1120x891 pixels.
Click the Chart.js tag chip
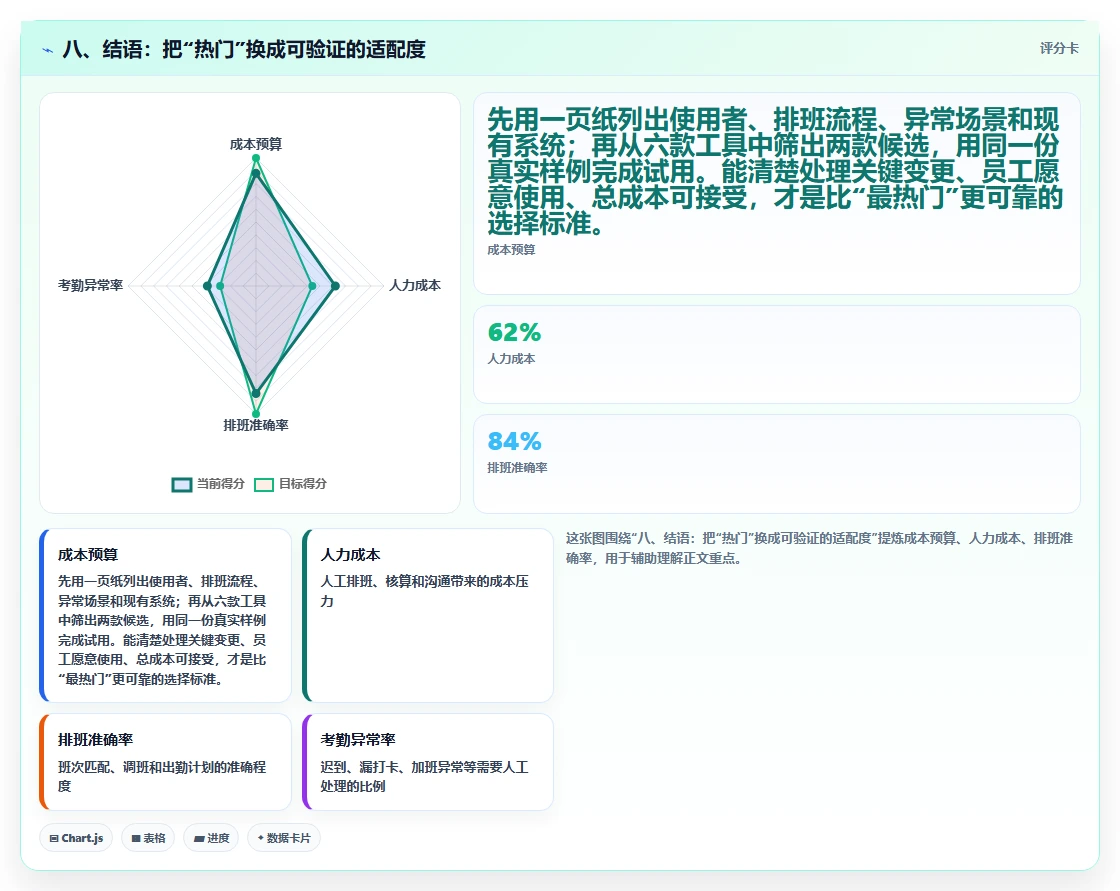coord(76,838)
